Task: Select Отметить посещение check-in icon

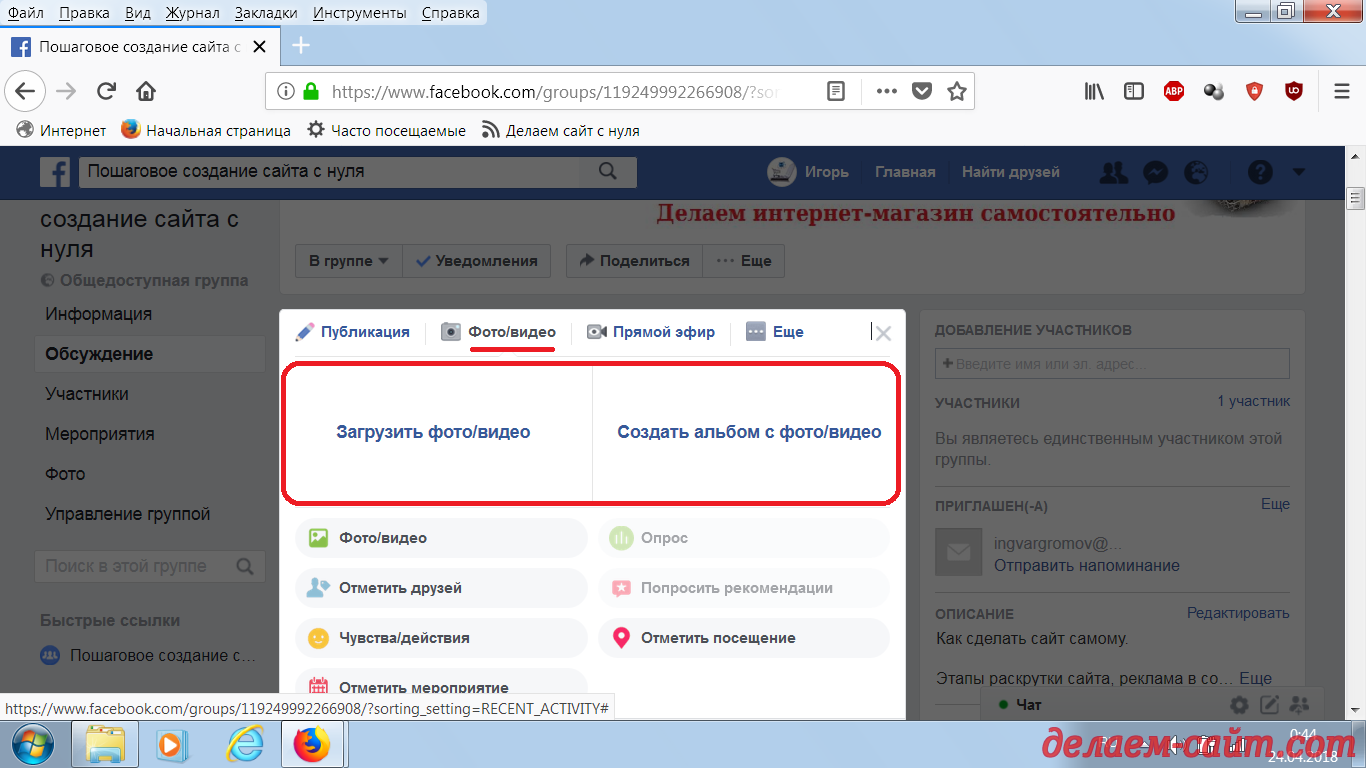Action: point(622,637)
